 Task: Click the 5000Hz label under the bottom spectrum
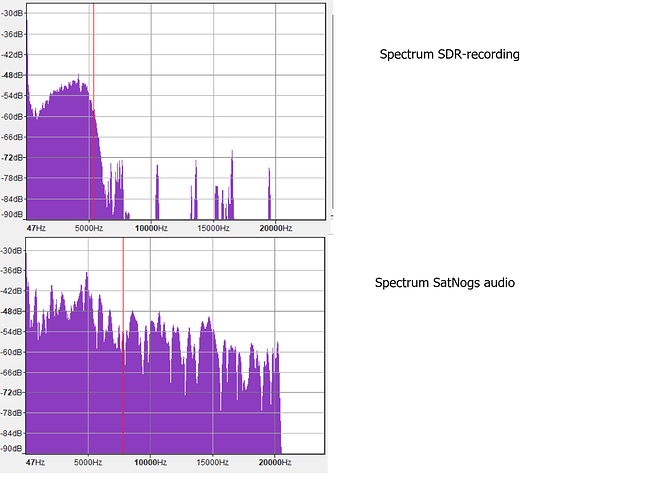[88, 462]
